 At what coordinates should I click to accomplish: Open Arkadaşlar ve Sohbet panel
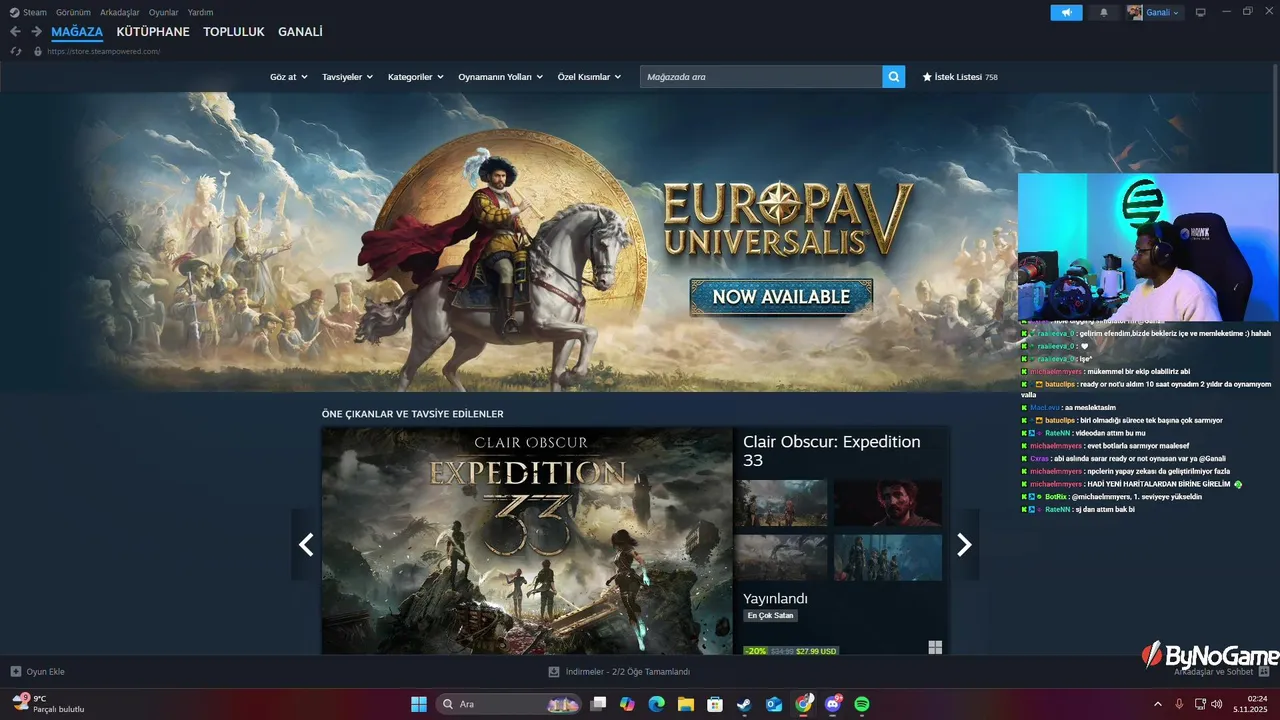pos(1222,672)
